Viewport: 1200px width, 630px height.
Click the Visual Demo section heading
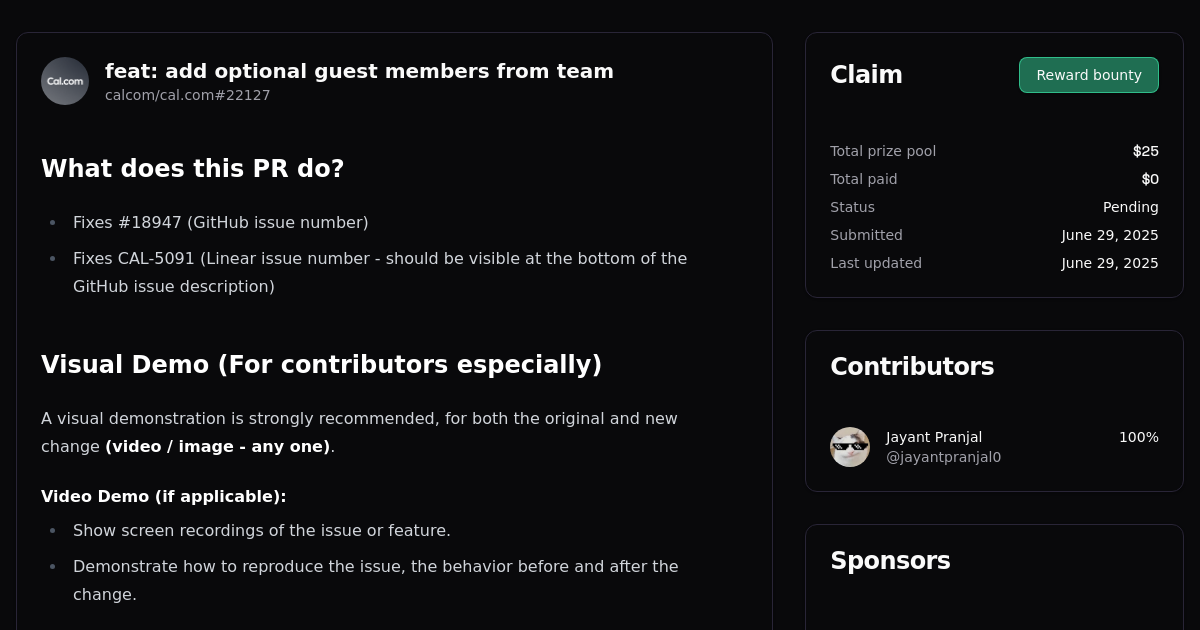click(321, 364)
